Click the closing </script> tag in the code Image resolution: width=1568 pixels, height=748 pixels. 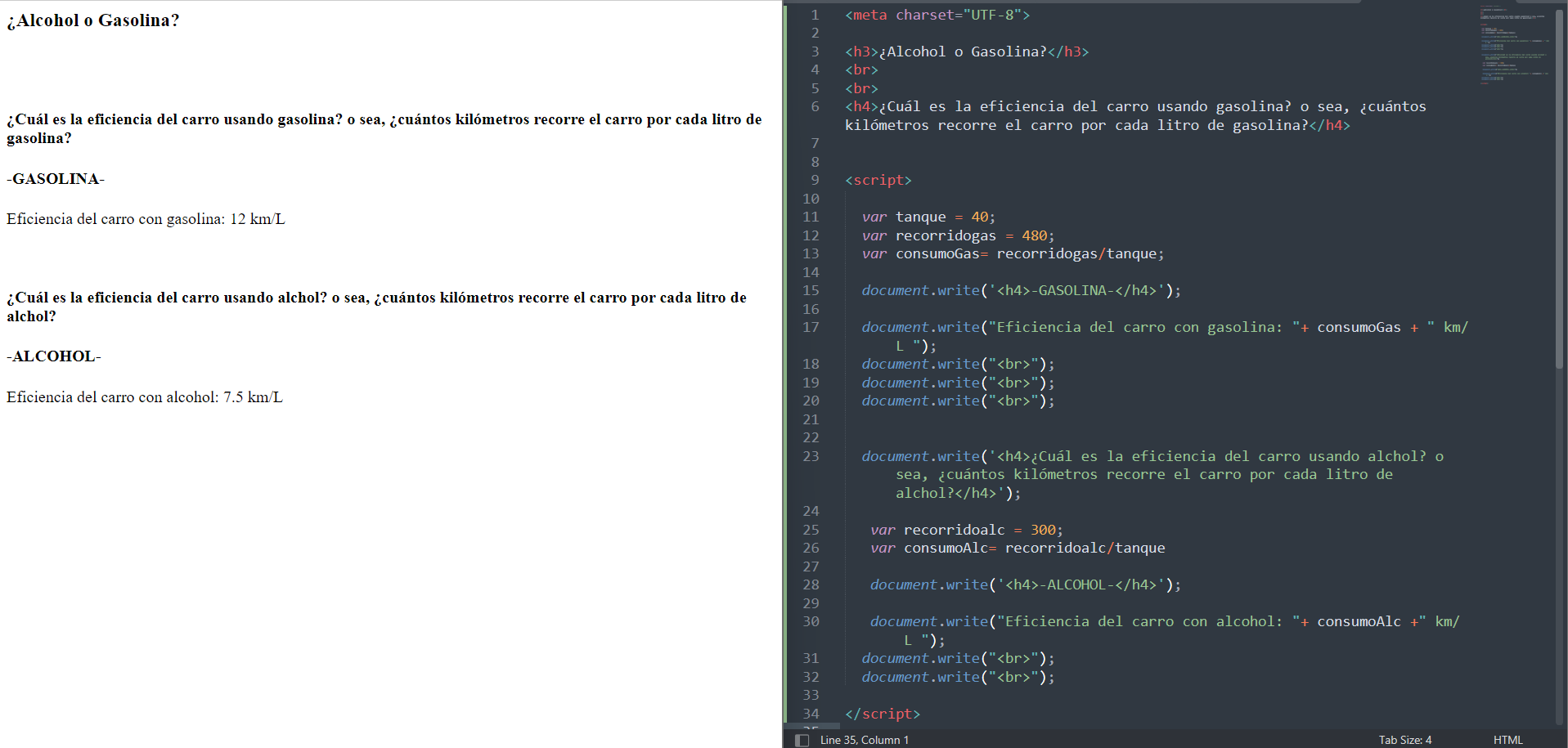883,714
